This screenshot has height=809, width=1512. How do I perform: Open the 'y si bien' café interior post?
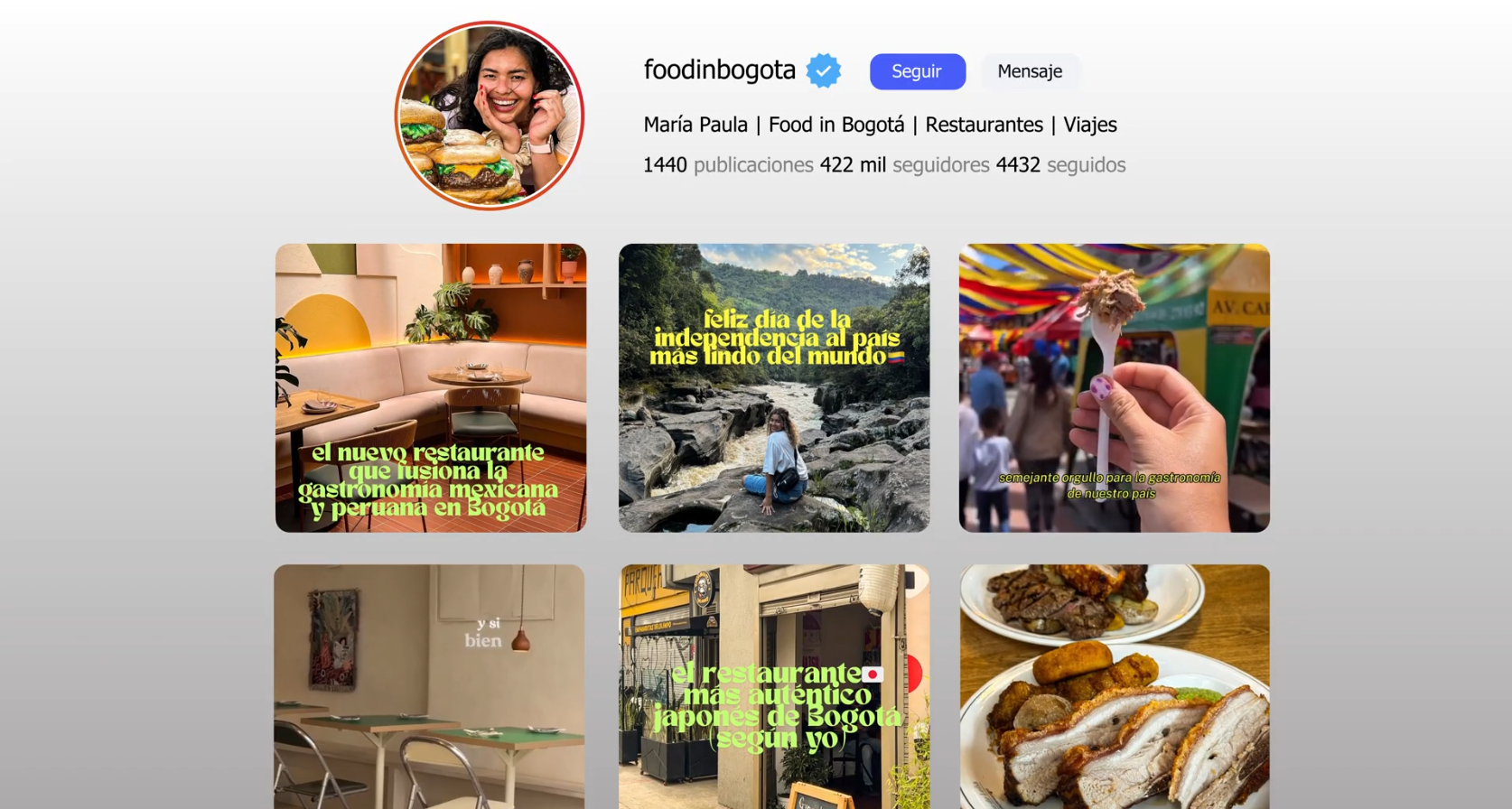[429, 686]
